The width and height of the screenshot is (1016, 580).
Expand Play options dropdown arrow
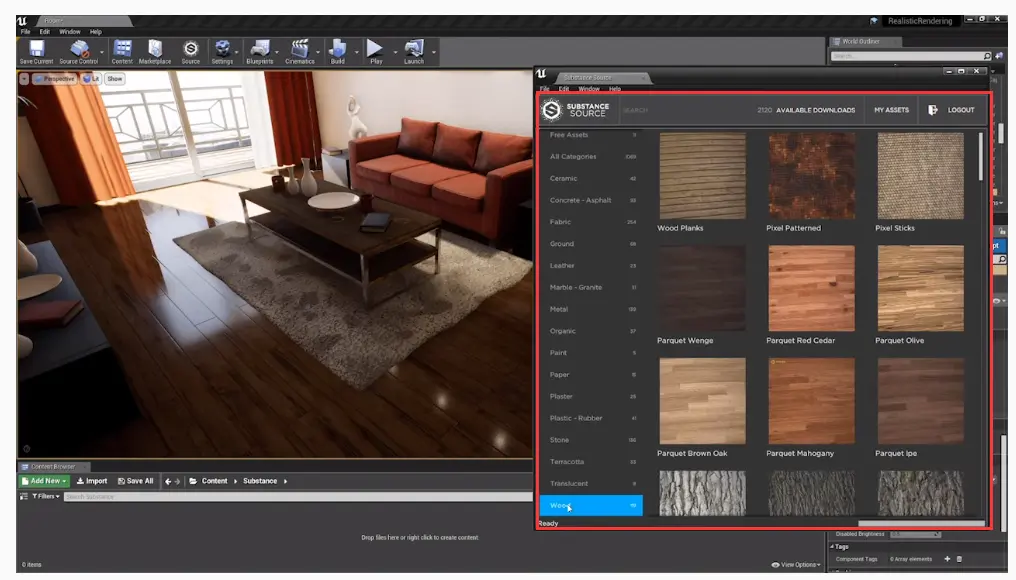(x=395, y=52)
